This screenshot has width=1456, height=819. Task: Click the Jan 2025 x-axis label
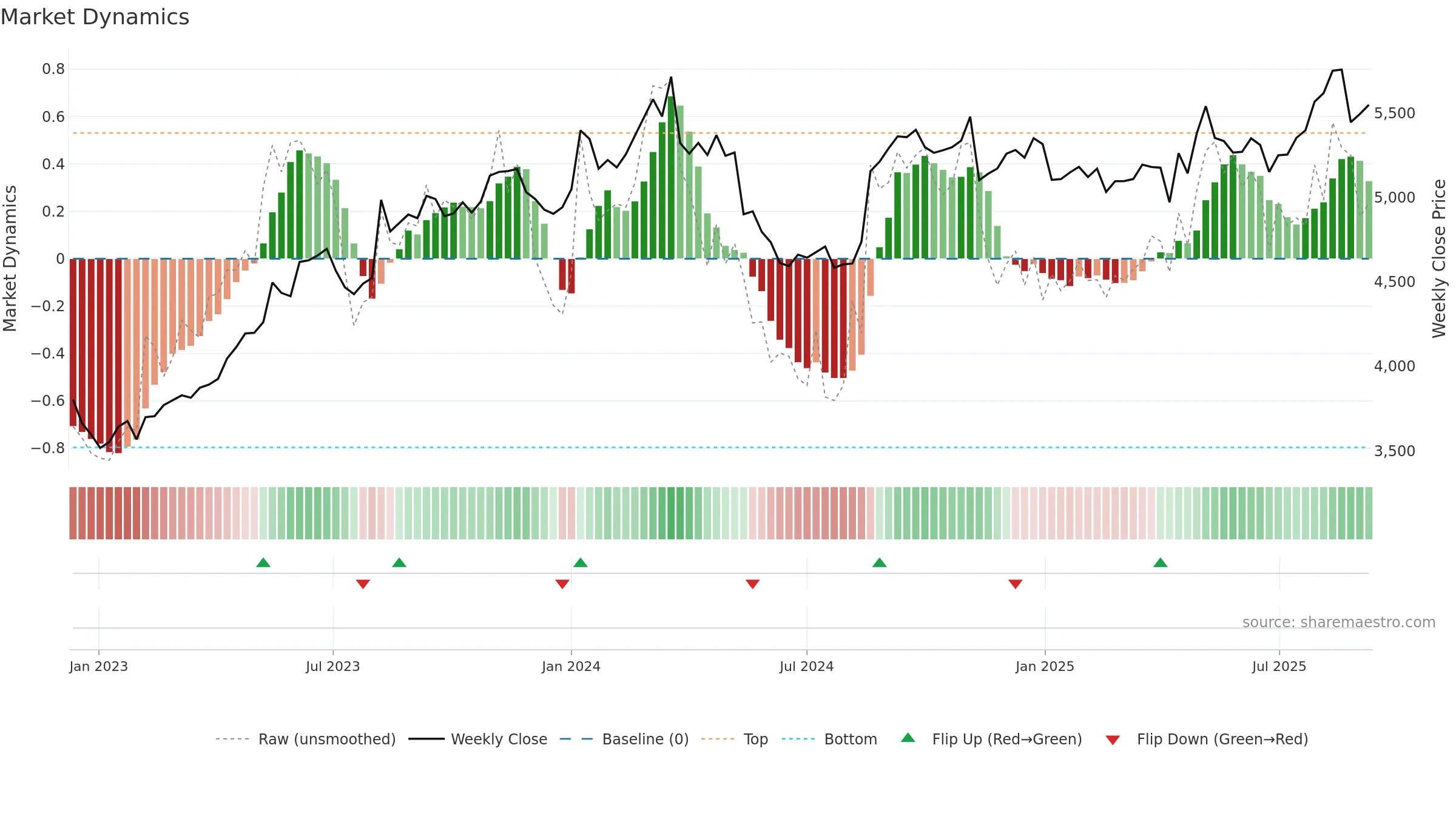[x=1045, y=666]
